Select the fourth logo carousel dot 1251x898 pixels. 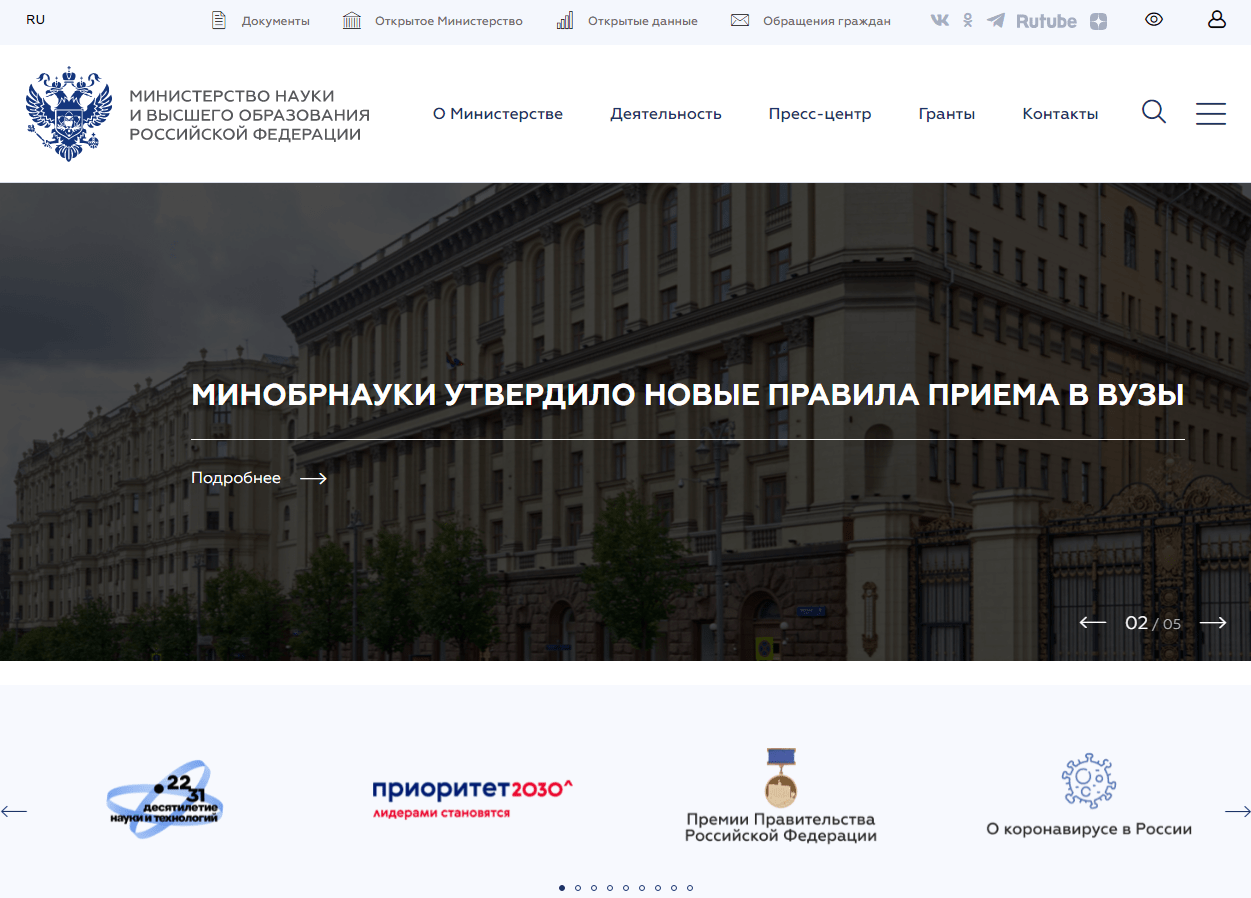coord(610,888)
